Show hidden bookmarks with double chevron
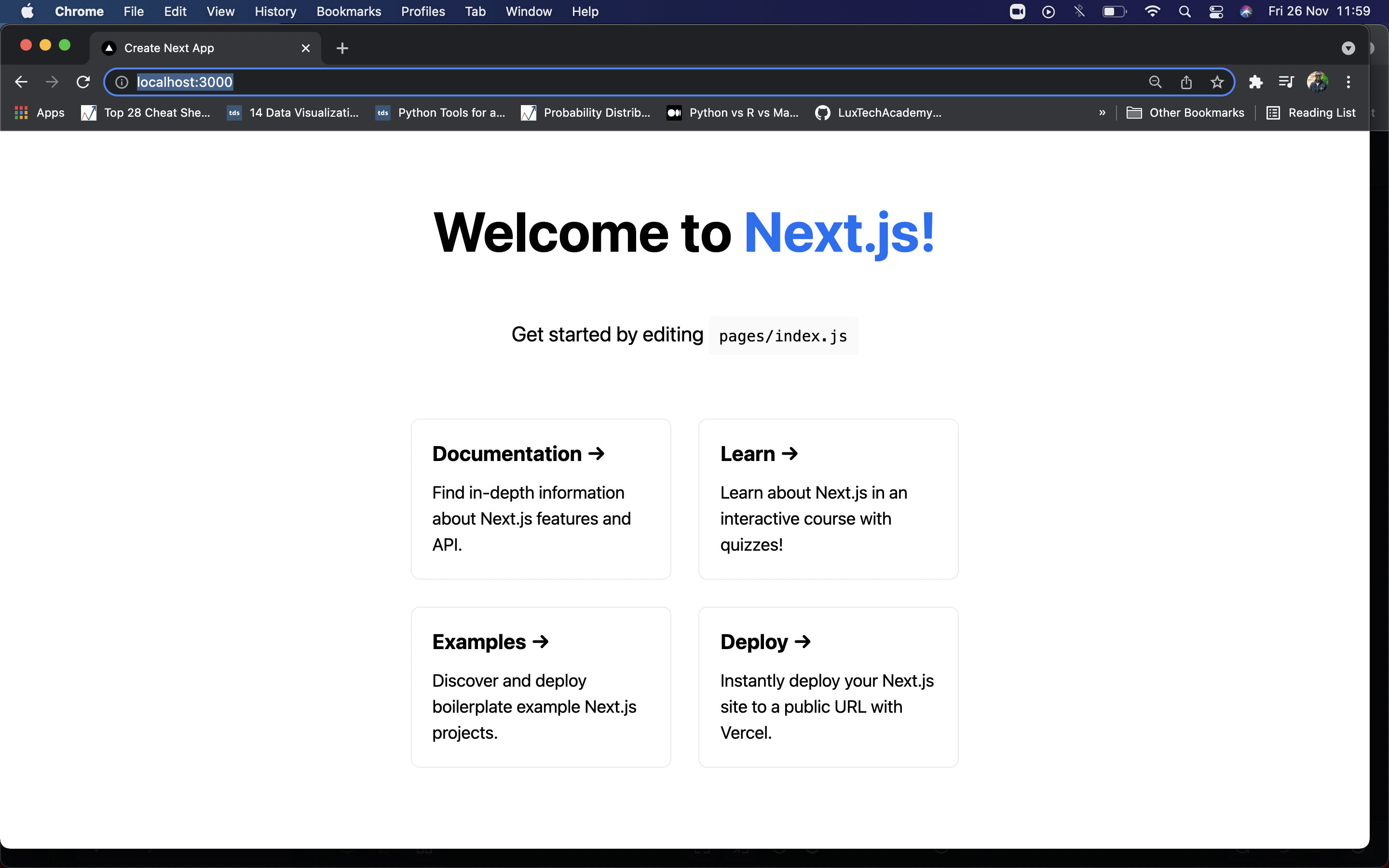 (x=1102, y=112)
